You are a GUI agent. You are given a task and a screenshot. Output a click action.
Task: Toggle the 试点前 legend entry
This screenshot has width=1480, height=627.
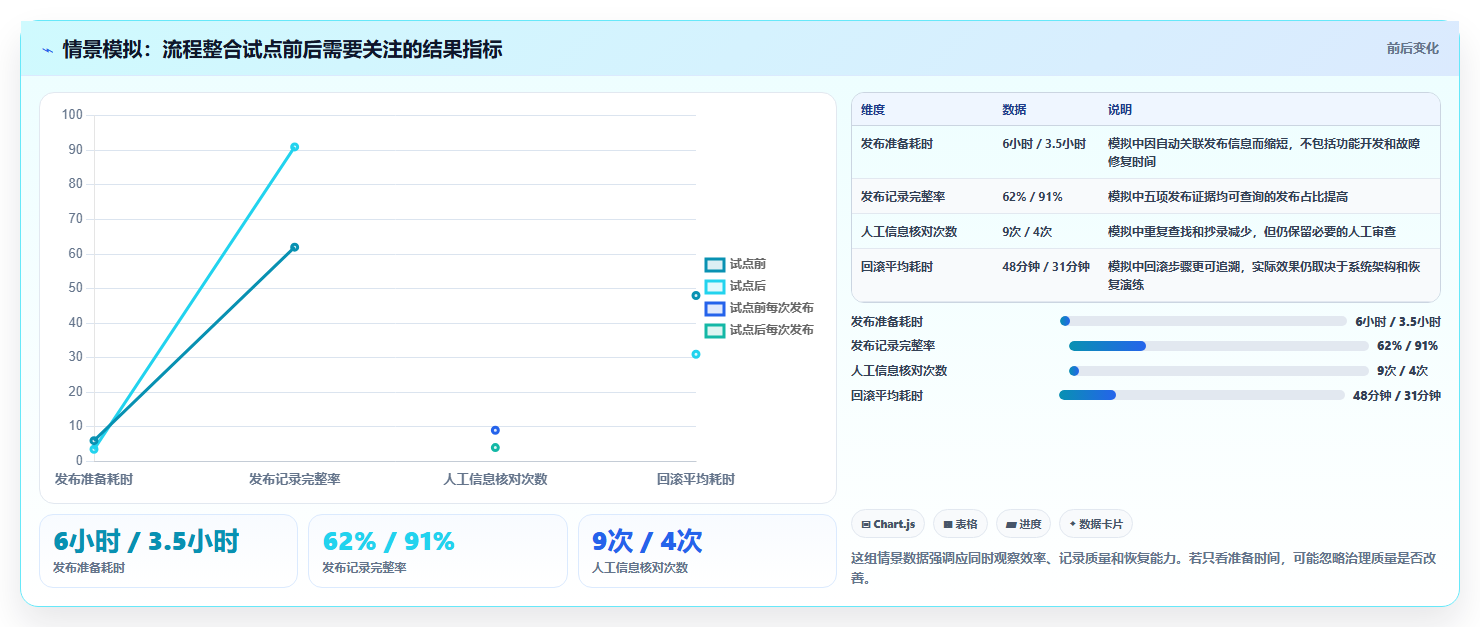736,264
